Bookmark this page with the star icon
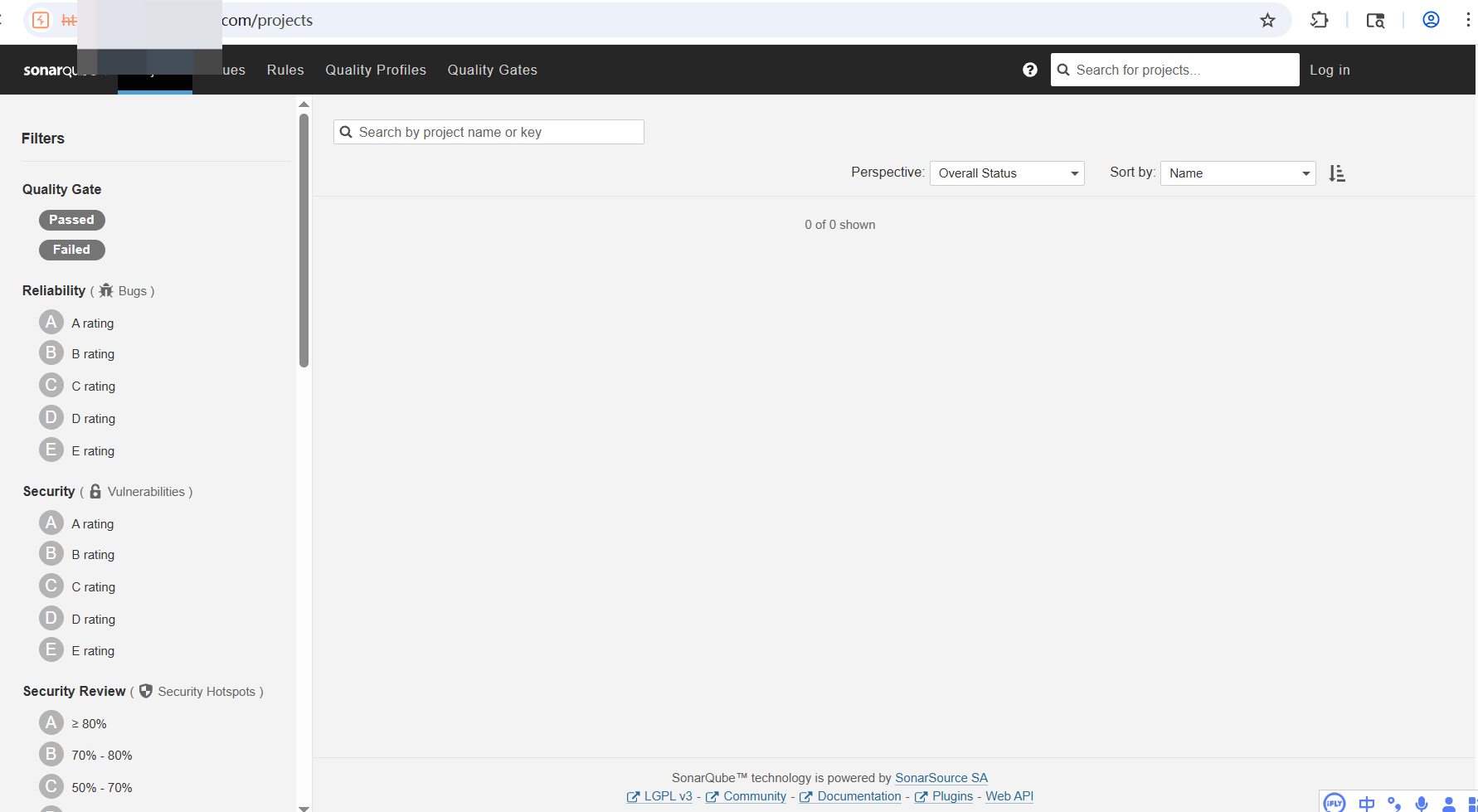 [x=1267, y=20]
